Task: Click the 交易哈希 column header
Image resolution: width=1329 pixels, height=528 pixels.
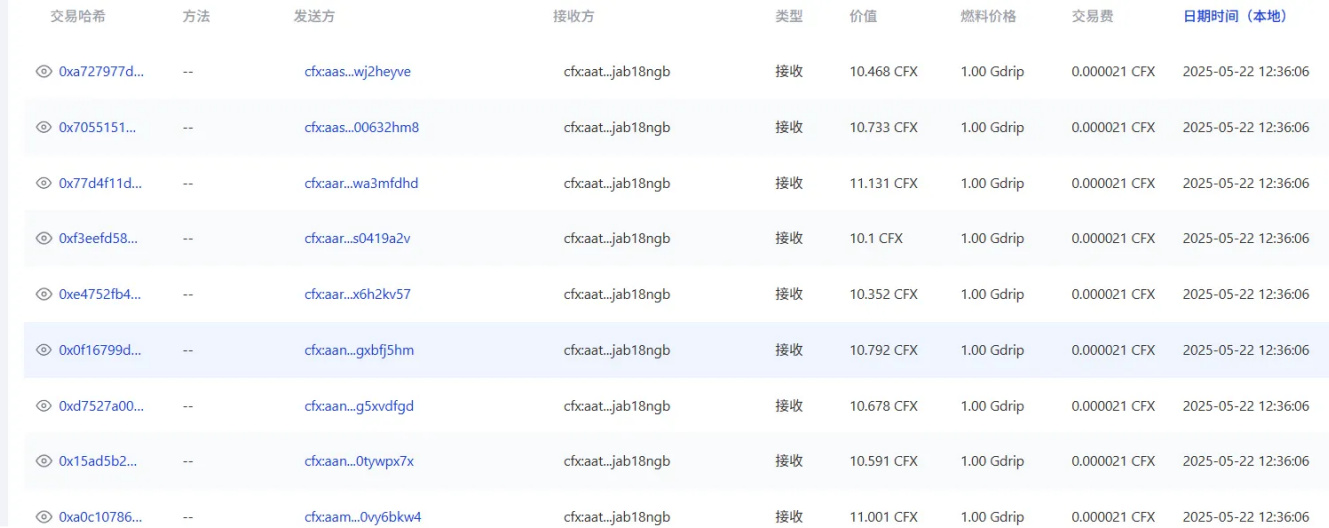Action: [x=78, y=17]
